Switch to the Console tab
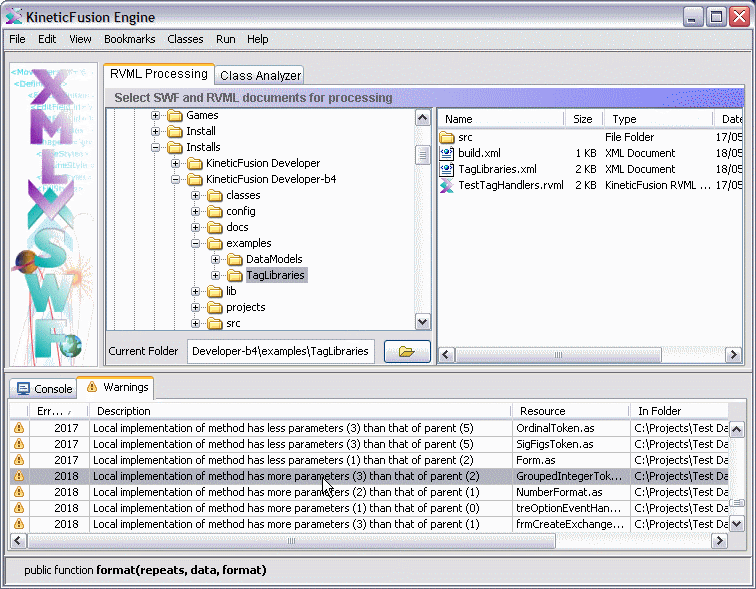Viewport: 756px width, 589px height. [x=44, y=388]
